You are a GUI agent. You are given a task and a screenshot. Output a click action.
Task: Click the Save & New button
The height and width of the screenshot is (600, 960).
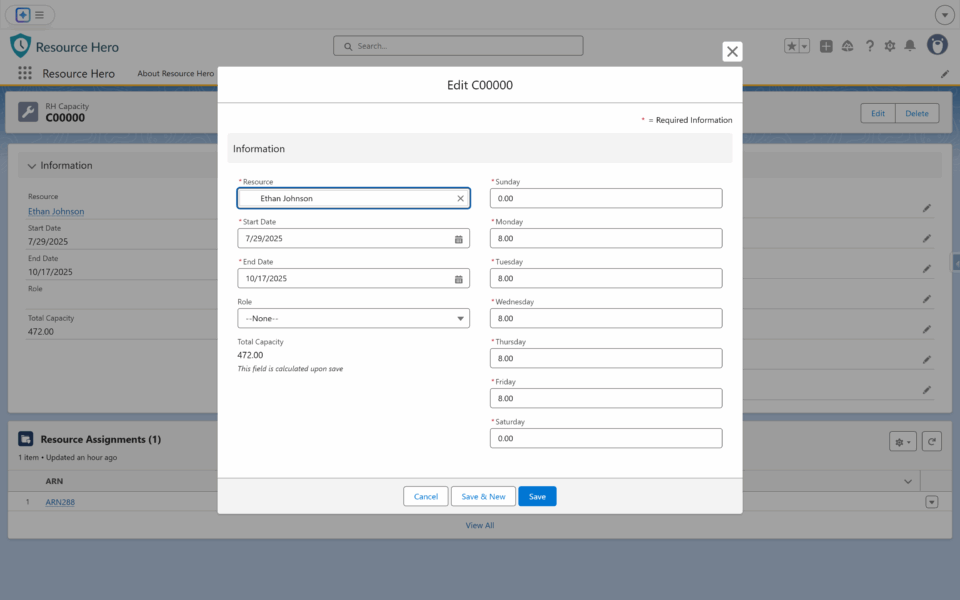click(x=483, y=497)
